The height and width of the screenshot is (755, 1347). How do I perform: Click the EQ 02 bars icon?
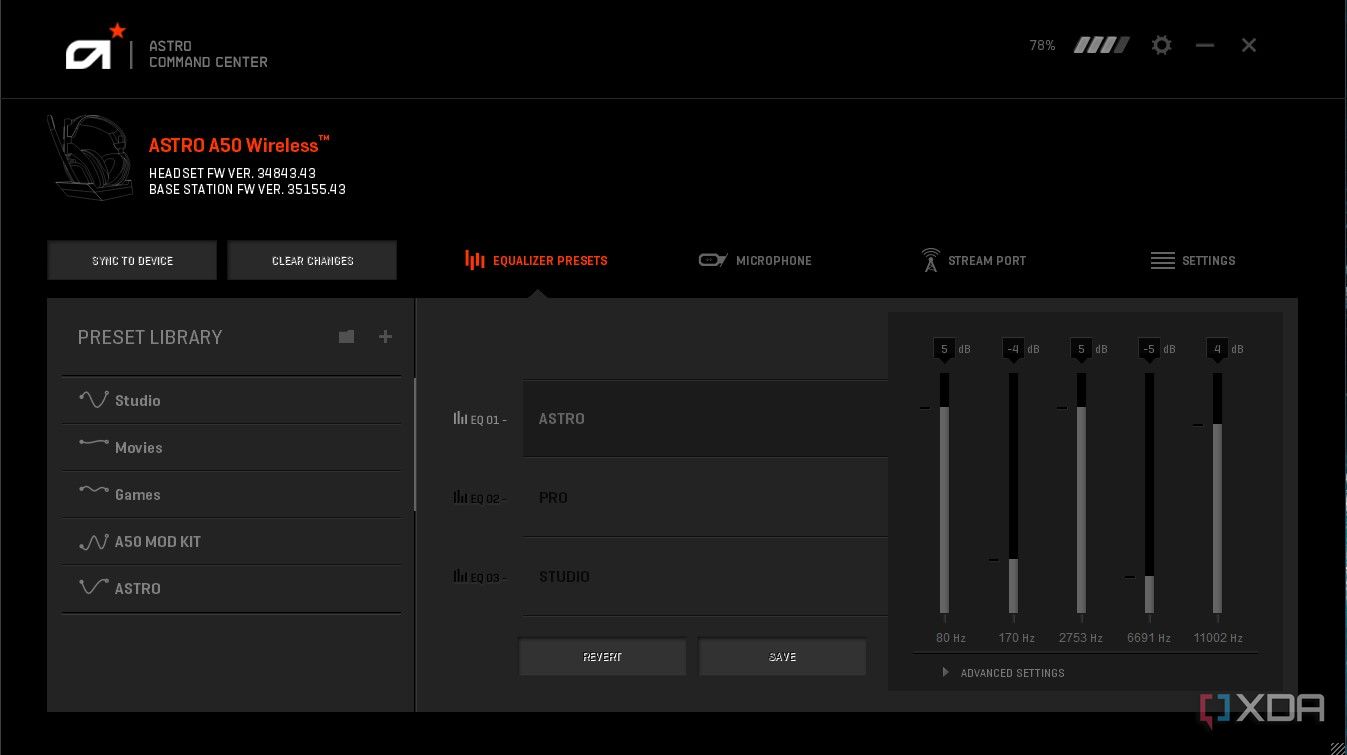(460, 497)
